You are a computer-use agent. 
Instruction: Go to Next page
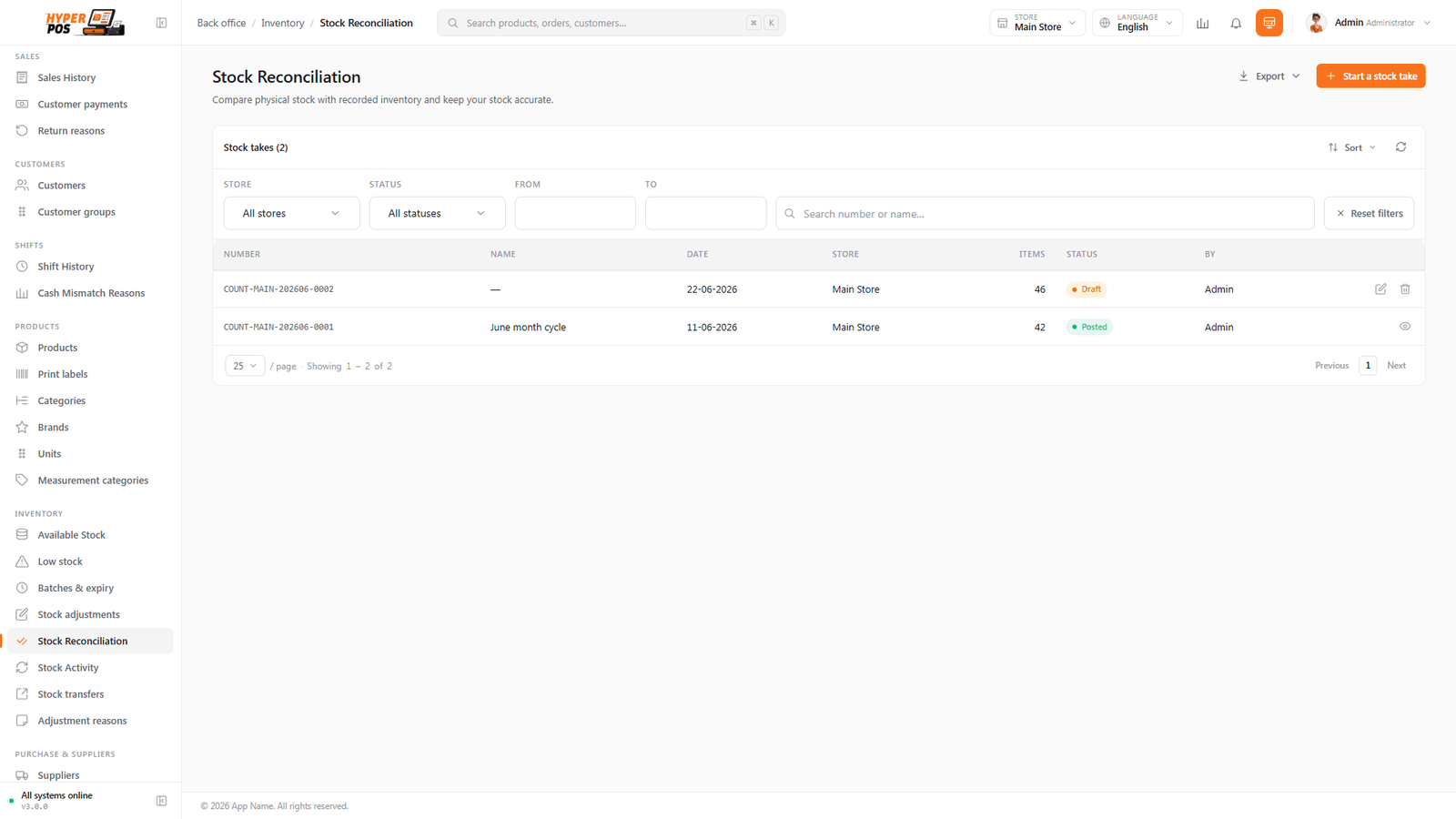1396,366
